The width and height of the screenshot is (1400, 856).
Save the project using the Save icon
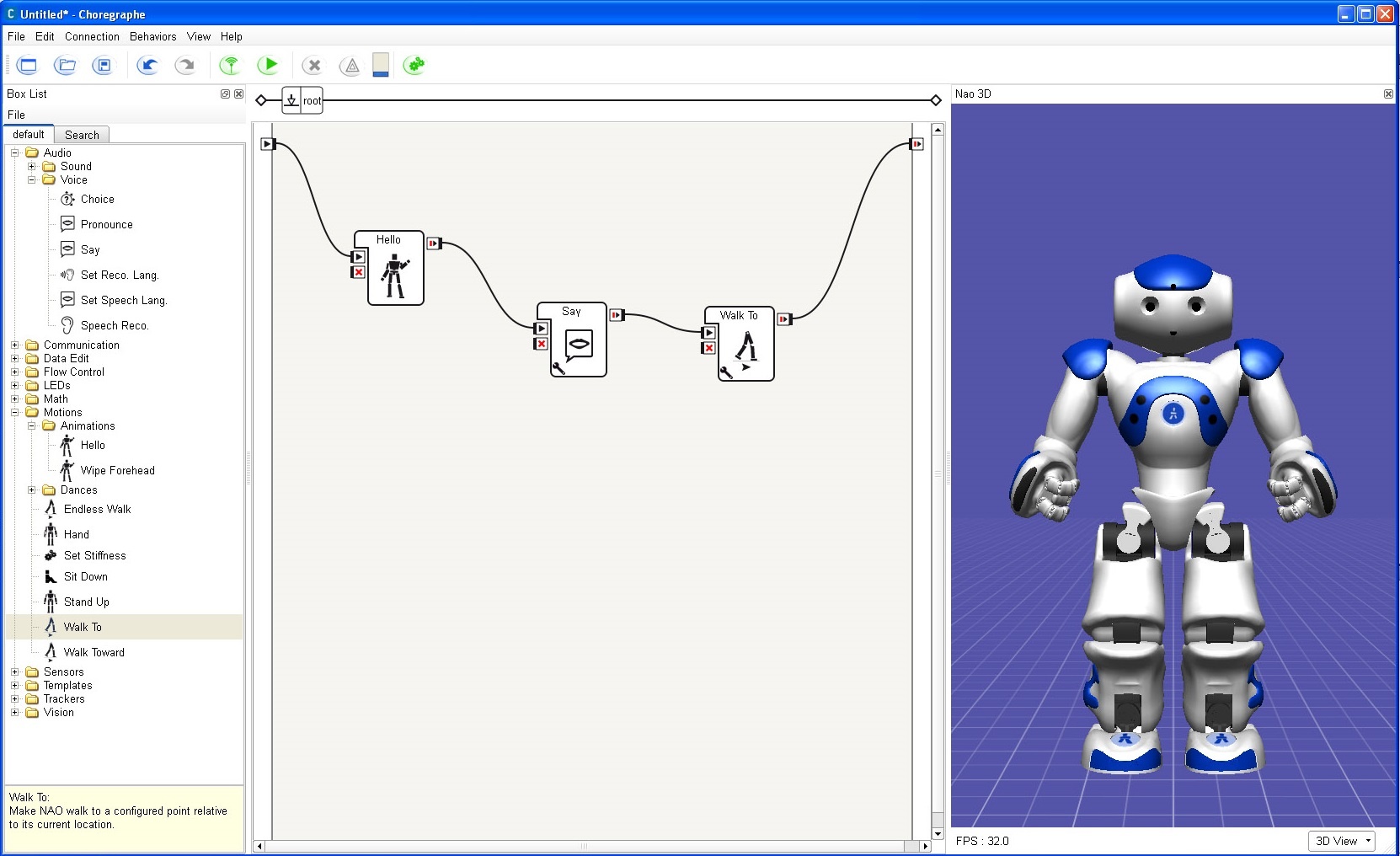point(103,65)
